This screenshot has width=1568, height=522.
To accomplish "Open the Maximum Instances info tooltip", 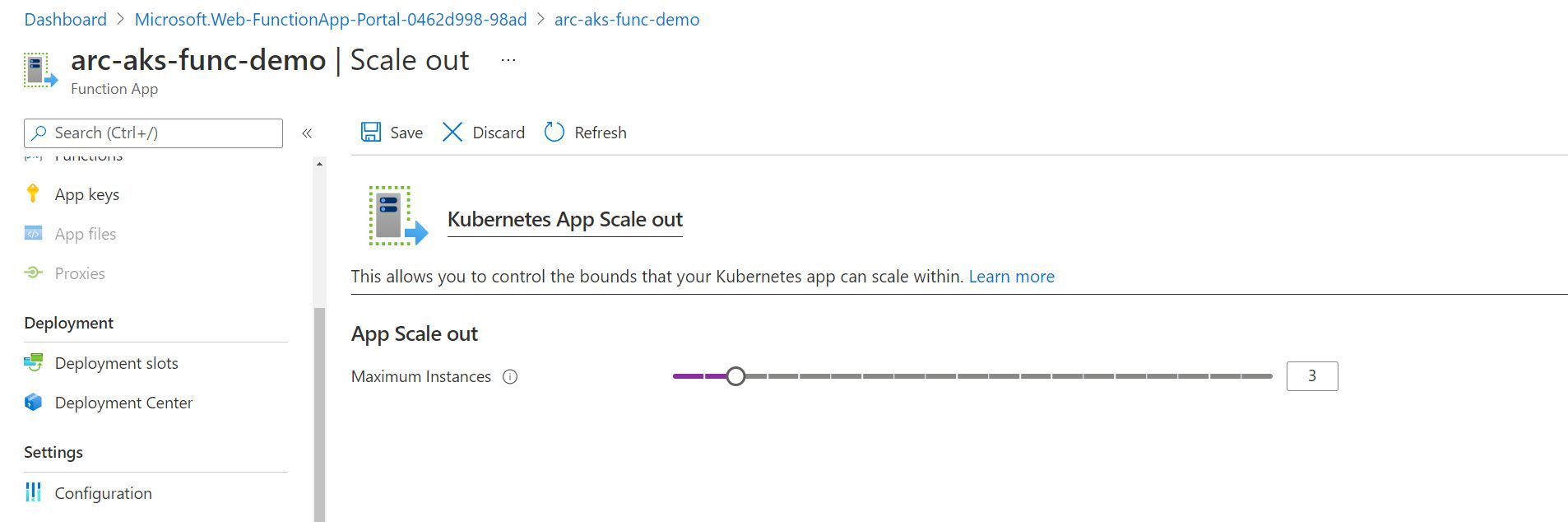I will [510, 376].
